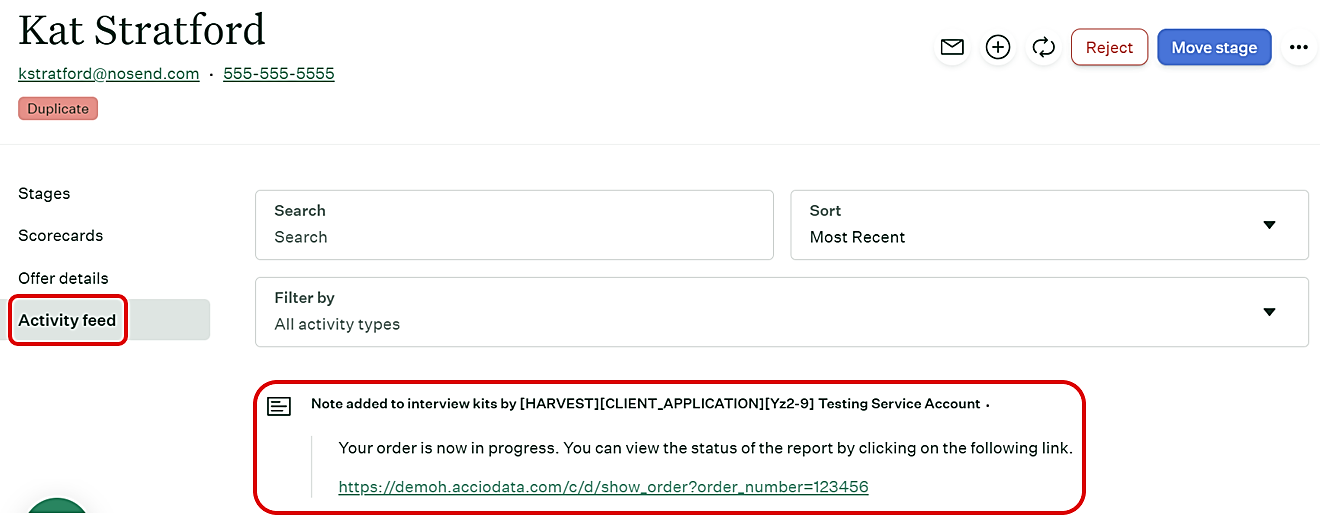The width and height of the screenshot is (1320, 521).
Task: Click the circular arrows transfer icon
Action: coord(1044,47)
